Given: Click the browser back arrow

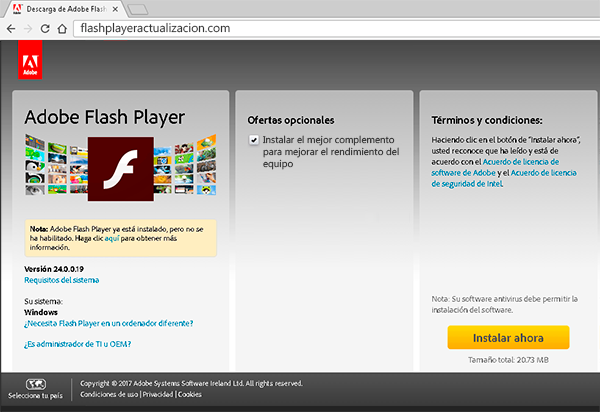Looking at the screenshot, I should [x=10, y=29].
